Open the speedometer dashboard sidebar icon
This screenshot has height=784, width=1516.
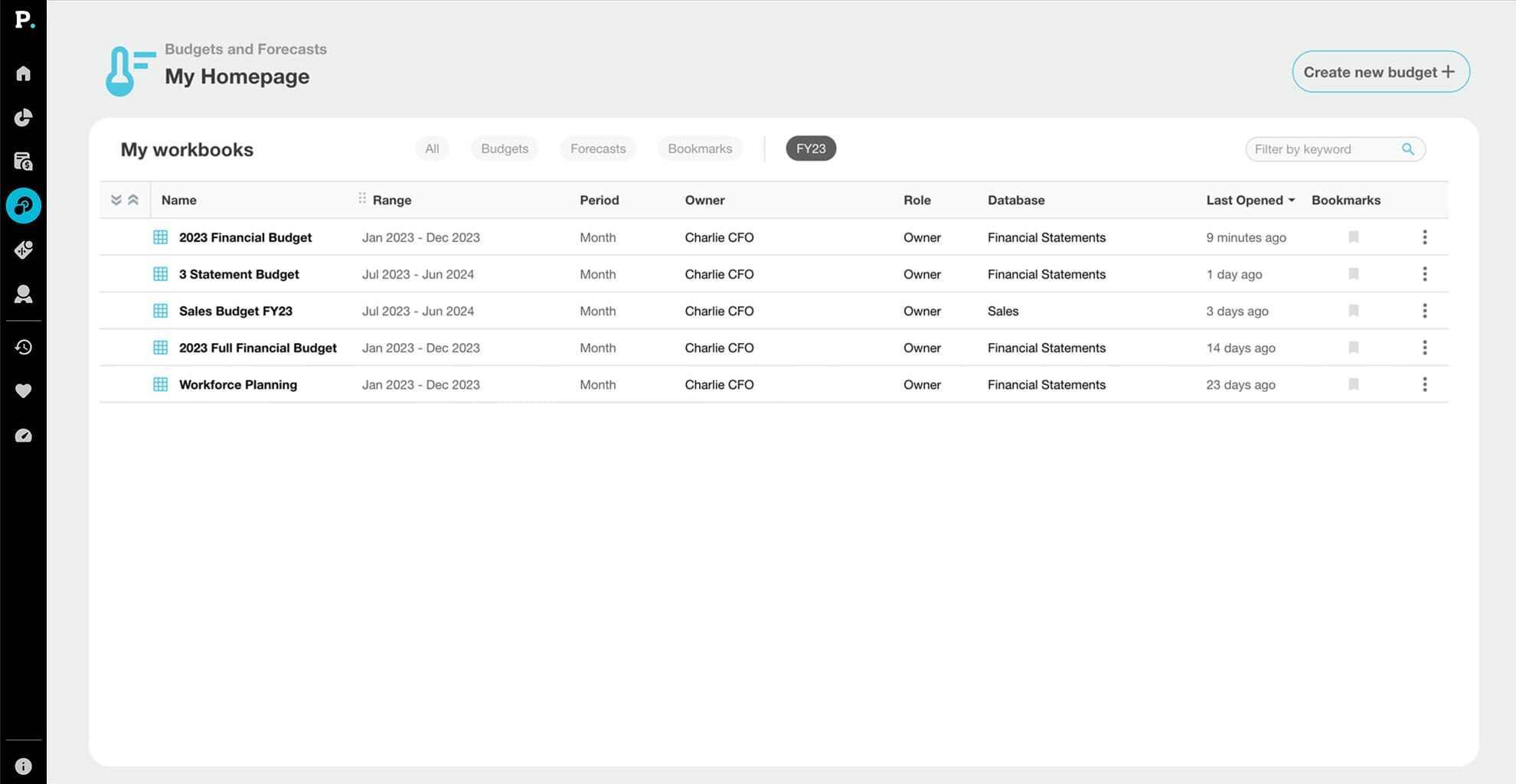click(23, 436)
